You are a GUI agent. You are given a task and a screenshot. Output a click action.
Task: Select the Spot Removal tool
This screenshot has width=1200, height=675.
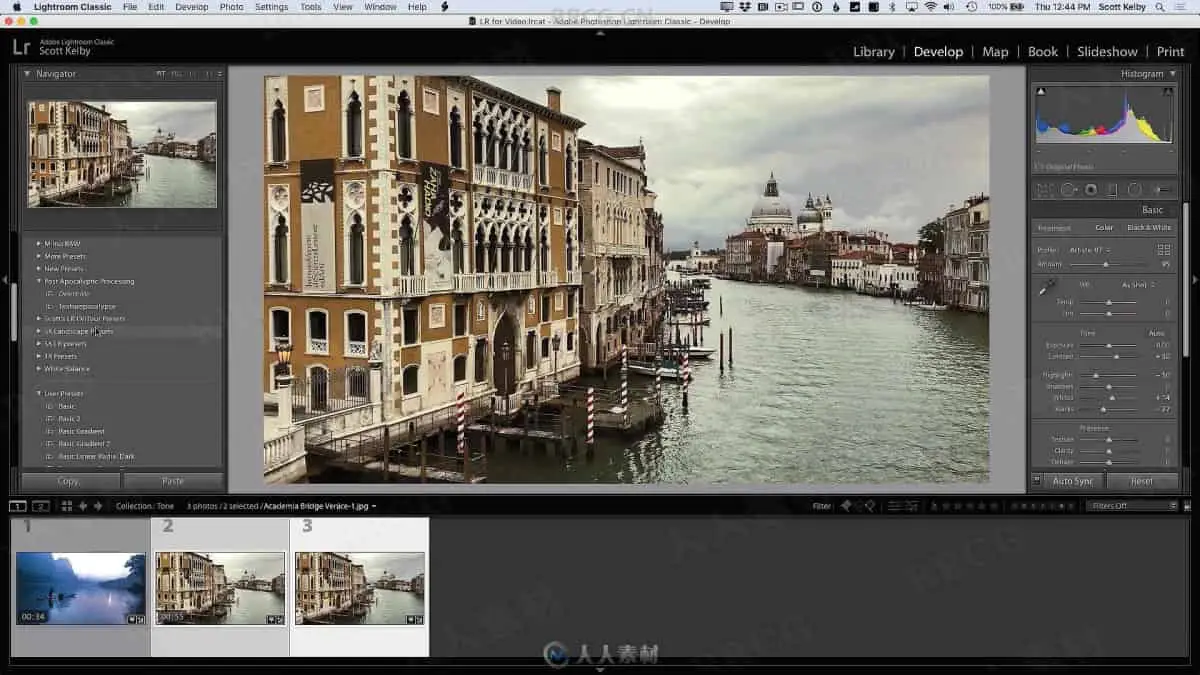point(1068,190)
